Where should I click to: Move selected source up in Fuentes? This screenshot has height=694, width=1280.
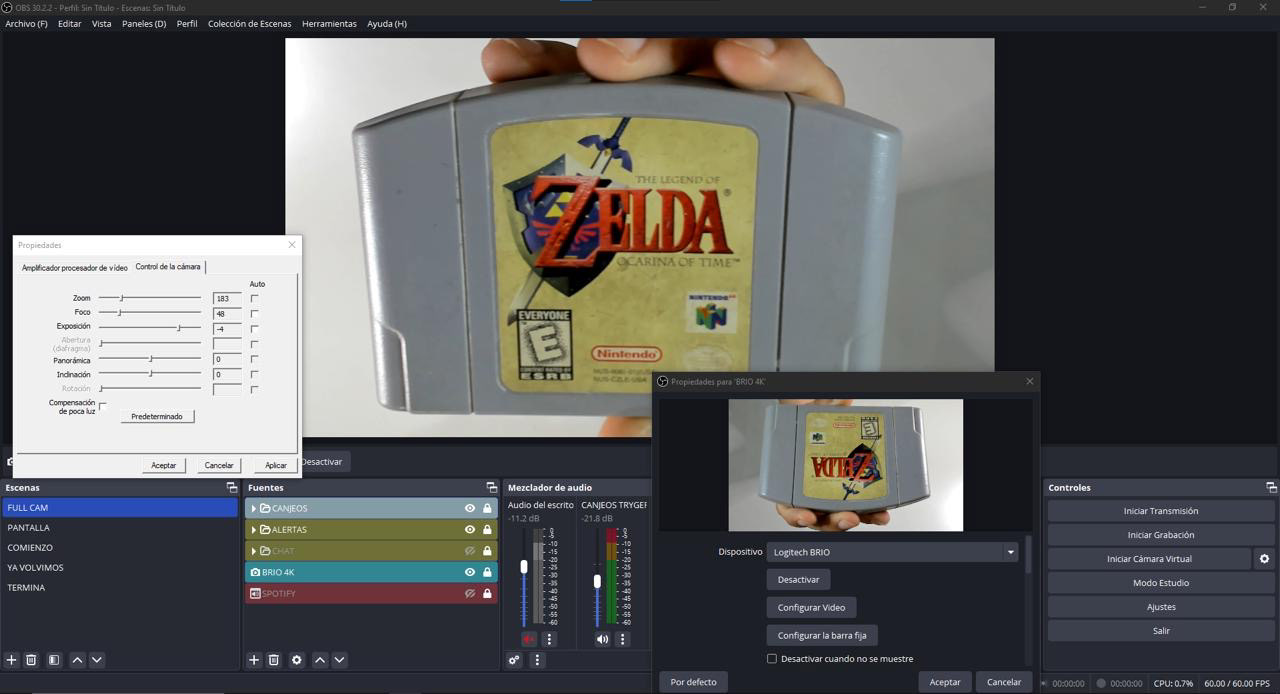coord(320,660)
